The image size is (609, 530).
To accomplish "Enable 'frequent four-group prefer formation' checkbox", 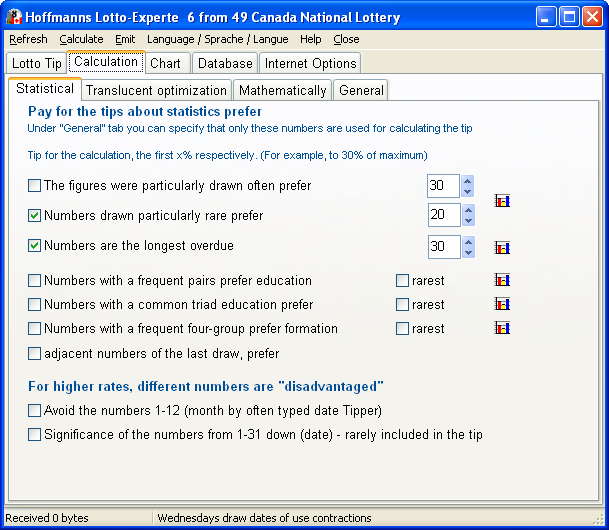I will coord(34,328).
